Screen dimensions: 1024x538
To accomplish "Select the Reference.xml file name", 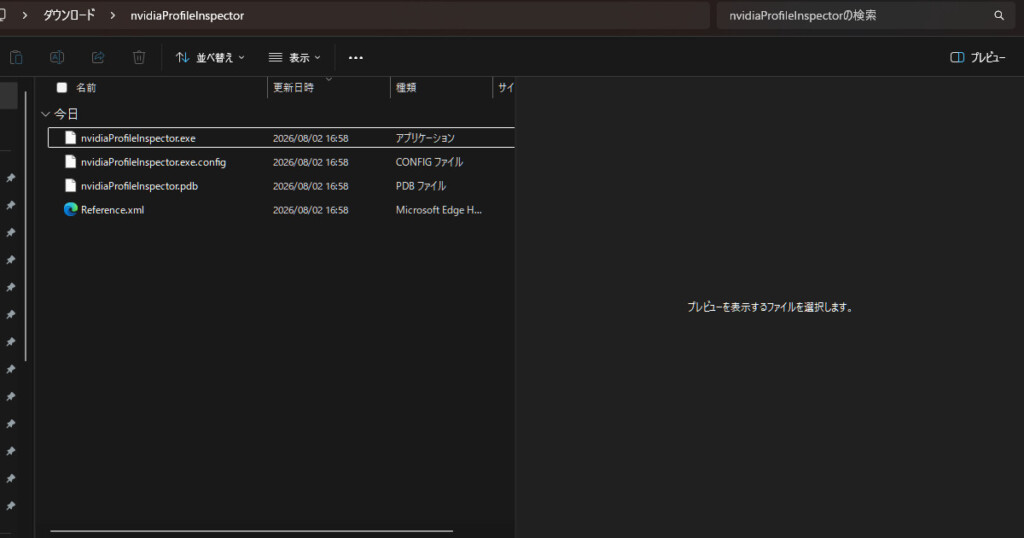I will point(112,210).
